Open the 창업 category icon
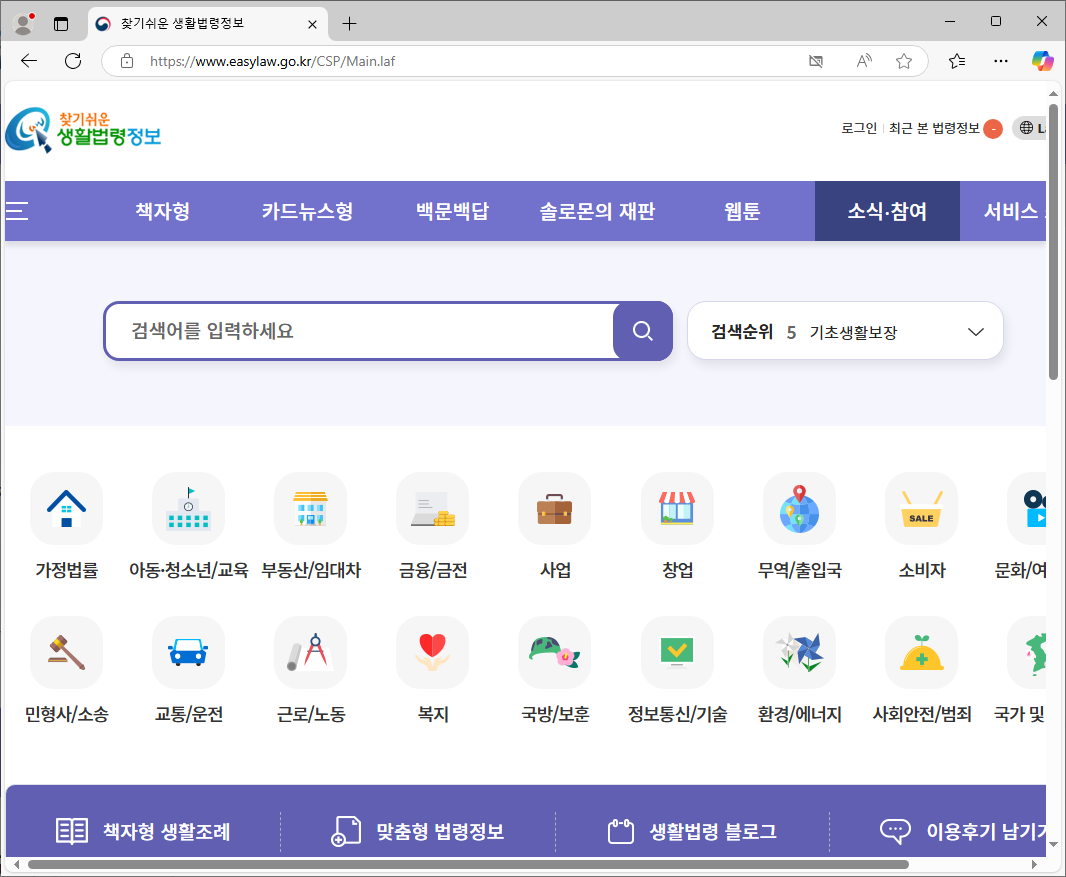 click(676, 508)
